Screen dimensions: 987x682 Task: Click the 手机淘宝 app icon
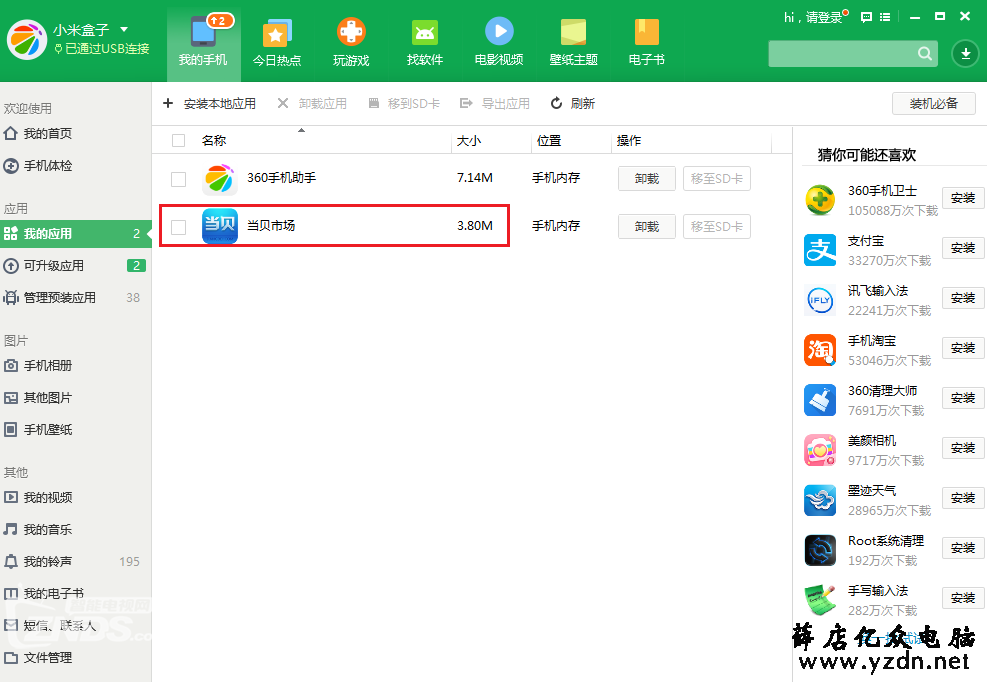[x=820, y=350]
